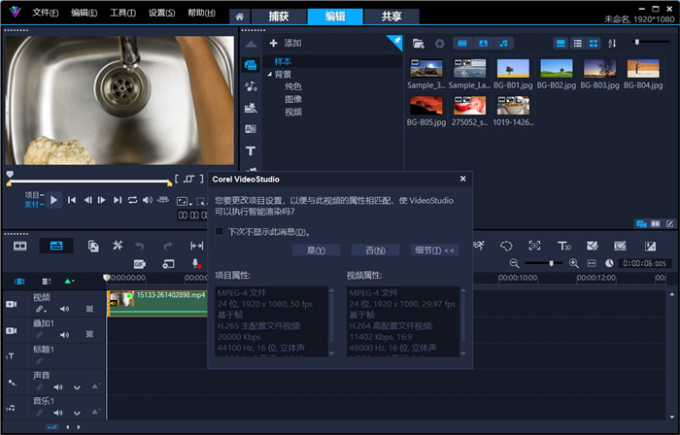Open media library panel icon
This screenshot has width=680, height=435.
click(251, 65)
